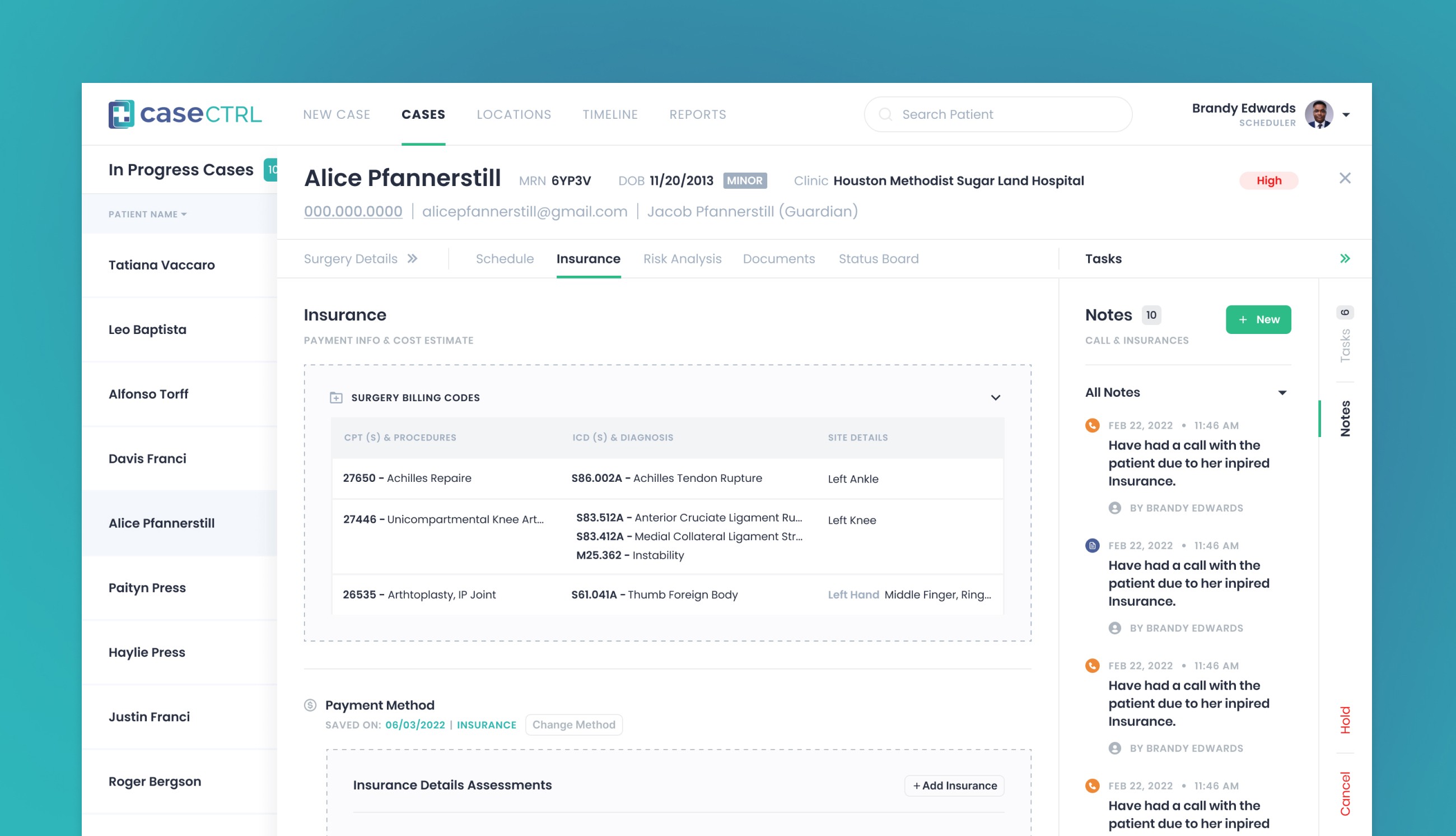Close the Alice Pfannerstill case panel

(x=1345, y=179)
